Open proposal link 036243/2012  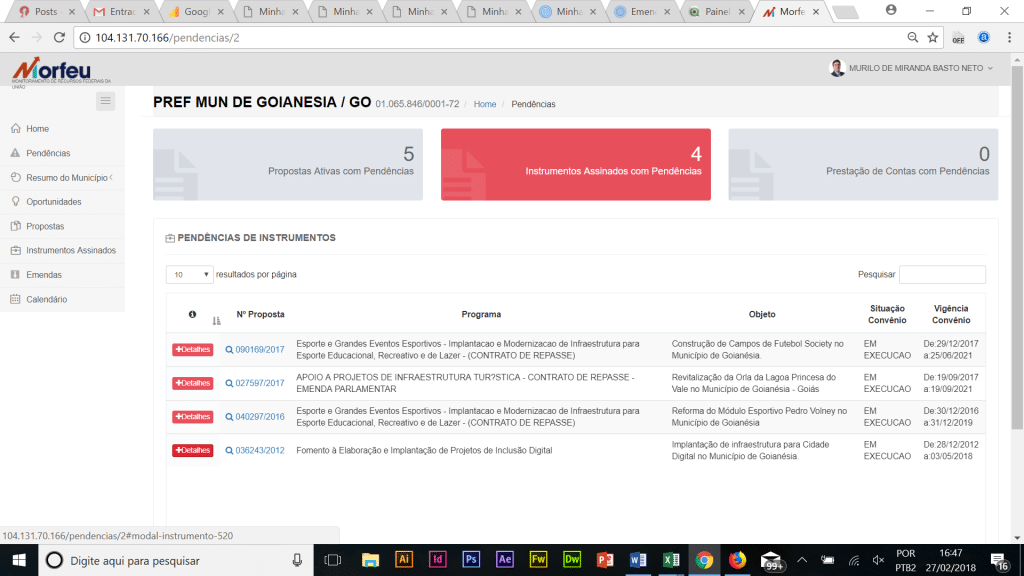(259, 450)
